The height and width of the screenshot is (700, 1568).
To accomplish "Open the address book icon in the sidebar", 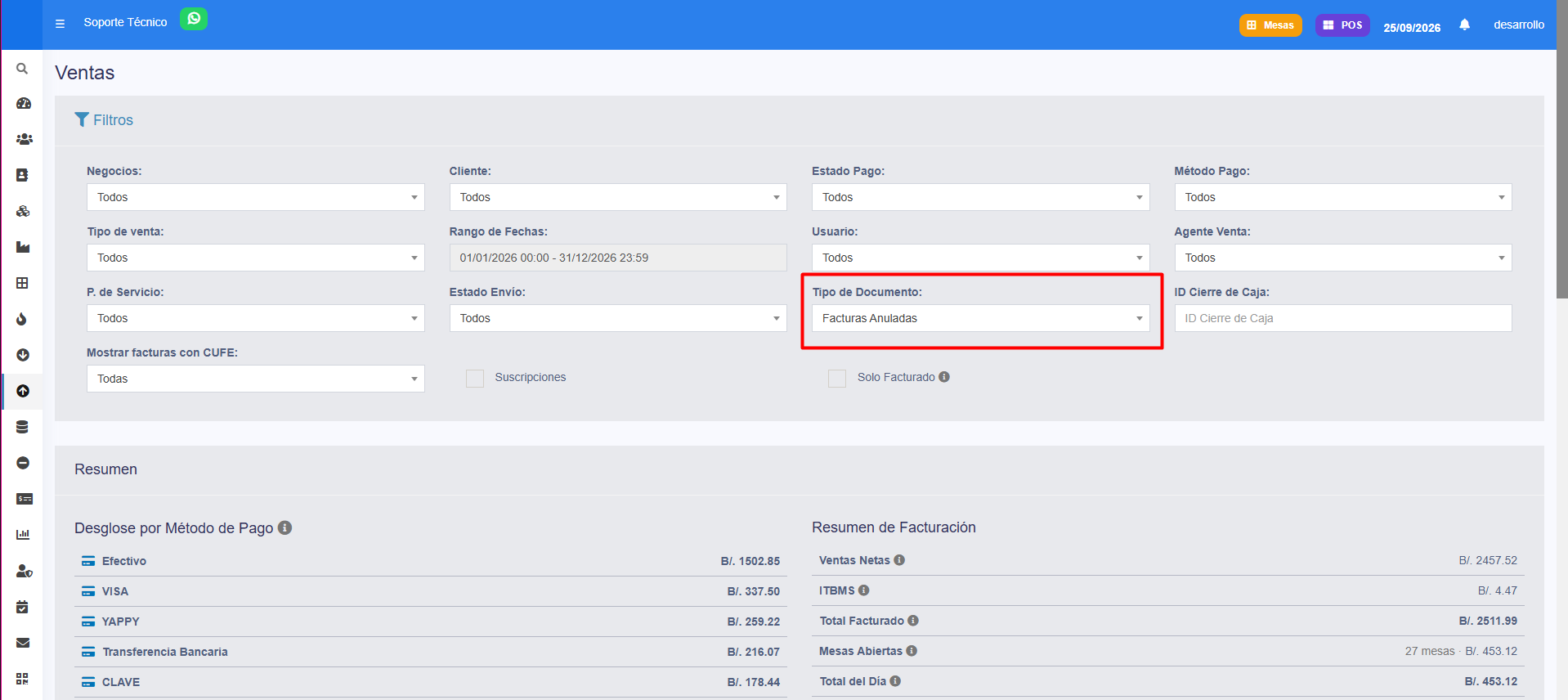I will 22,175.
